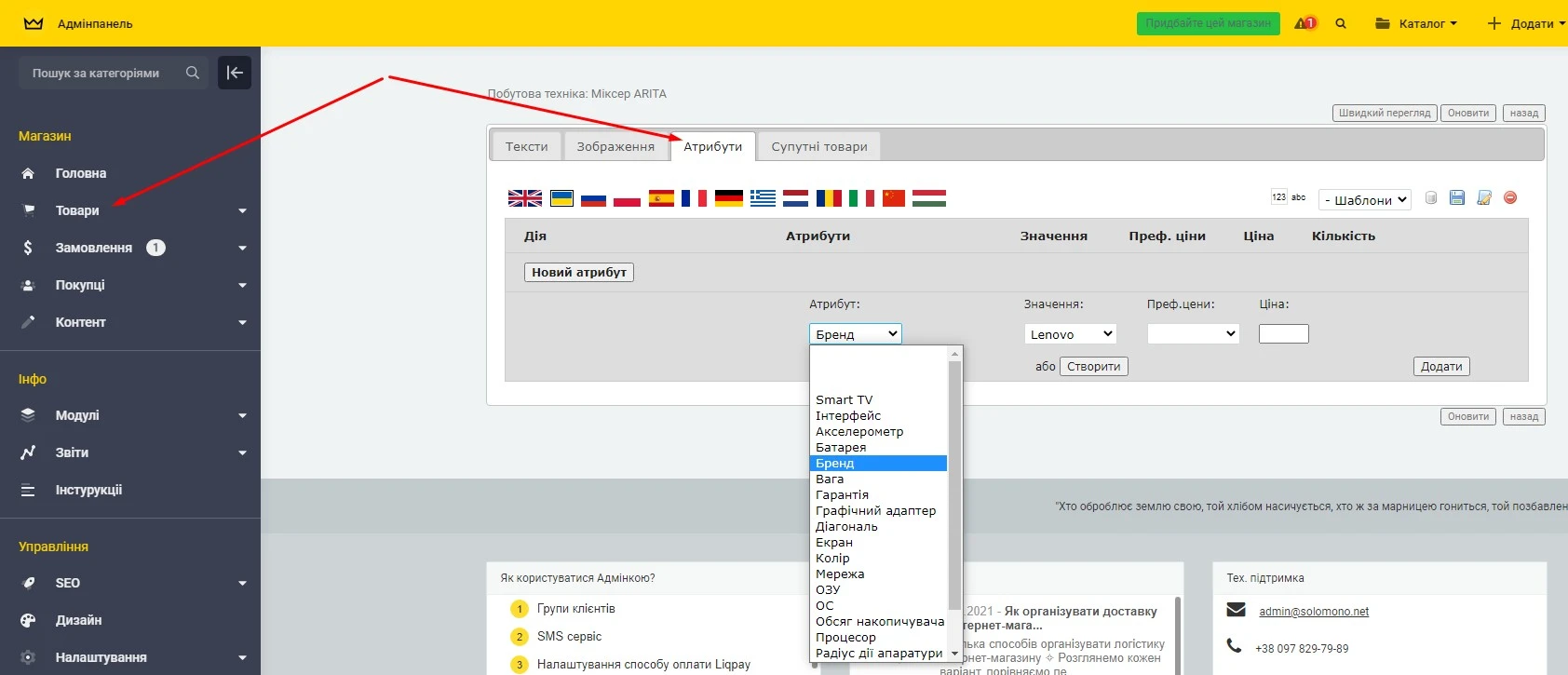1568x675 pixels.
Task: Open the Каталог top dropdown
Action: coord(1416,23)
